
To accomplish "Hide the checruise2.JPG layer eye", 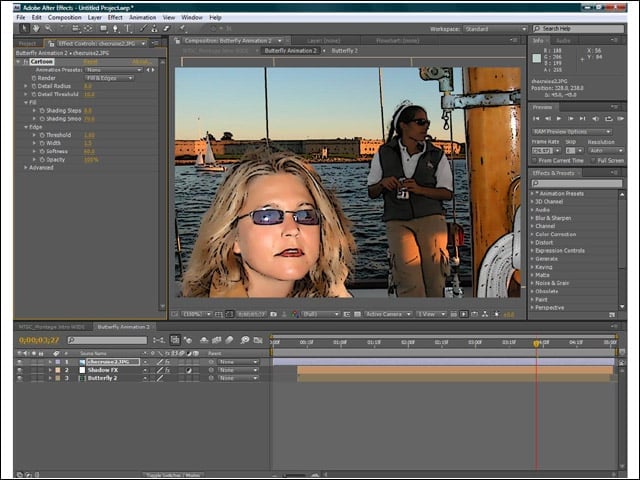I will [x=20, y=362].
